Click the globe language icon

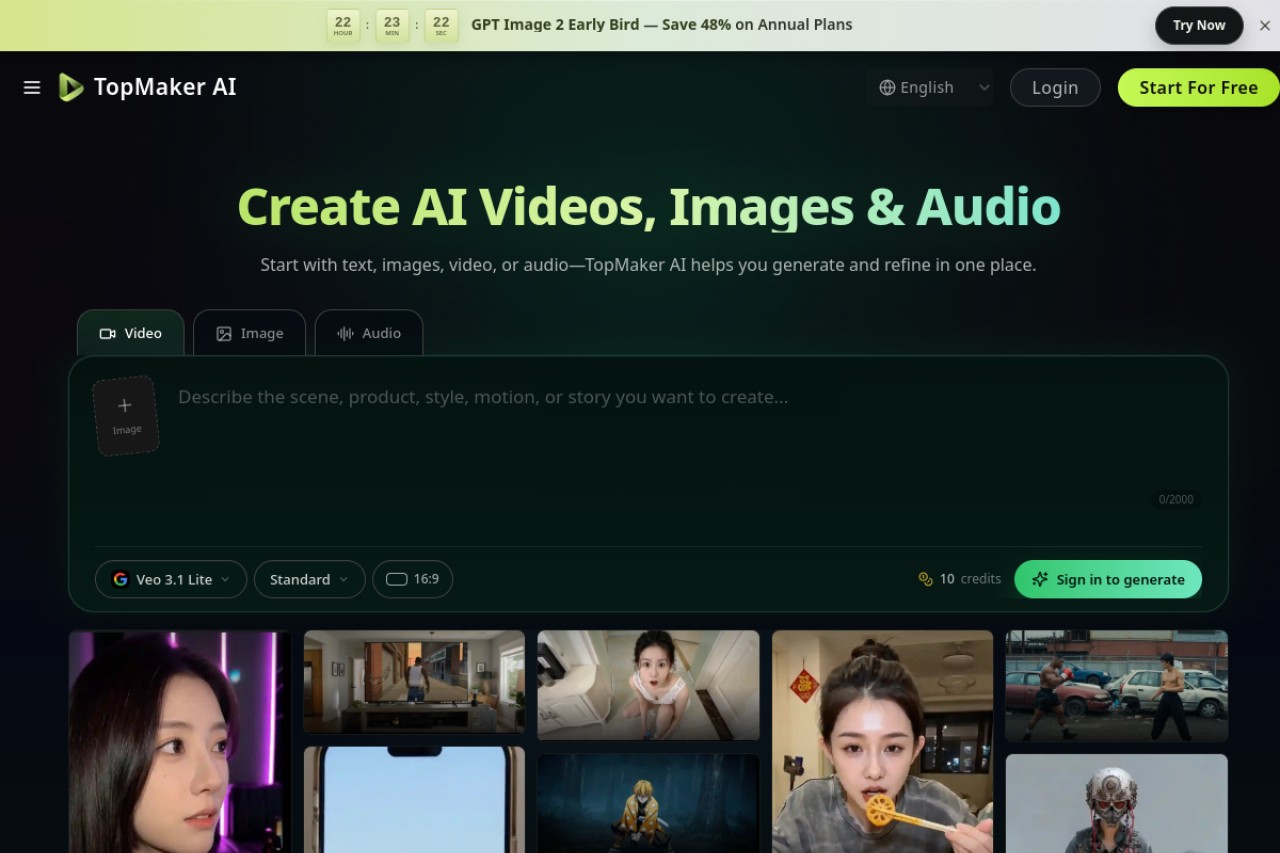(x=887, y=88)
